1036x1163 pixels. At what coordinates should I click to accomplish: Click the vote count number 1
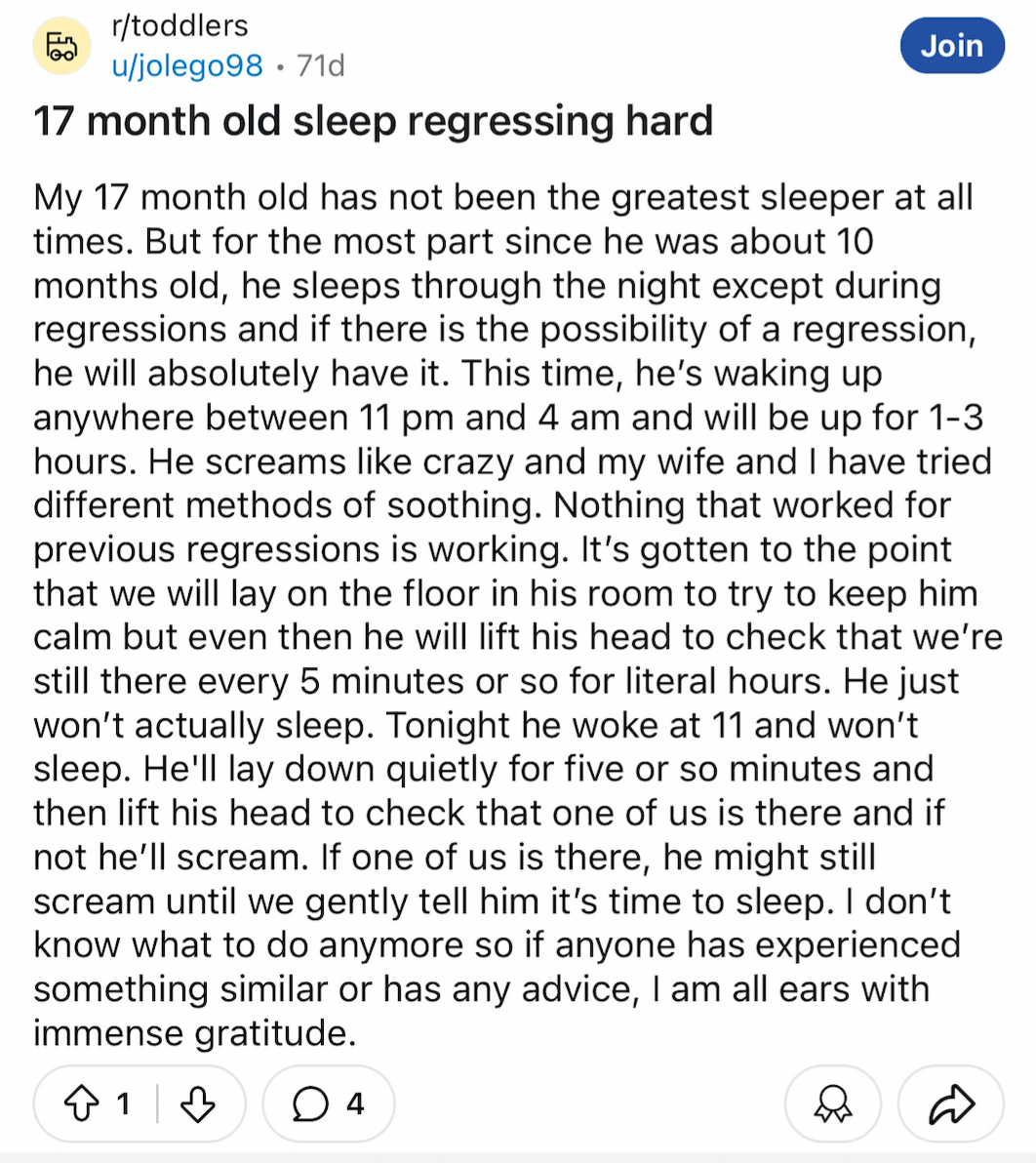click(124, 1103)
